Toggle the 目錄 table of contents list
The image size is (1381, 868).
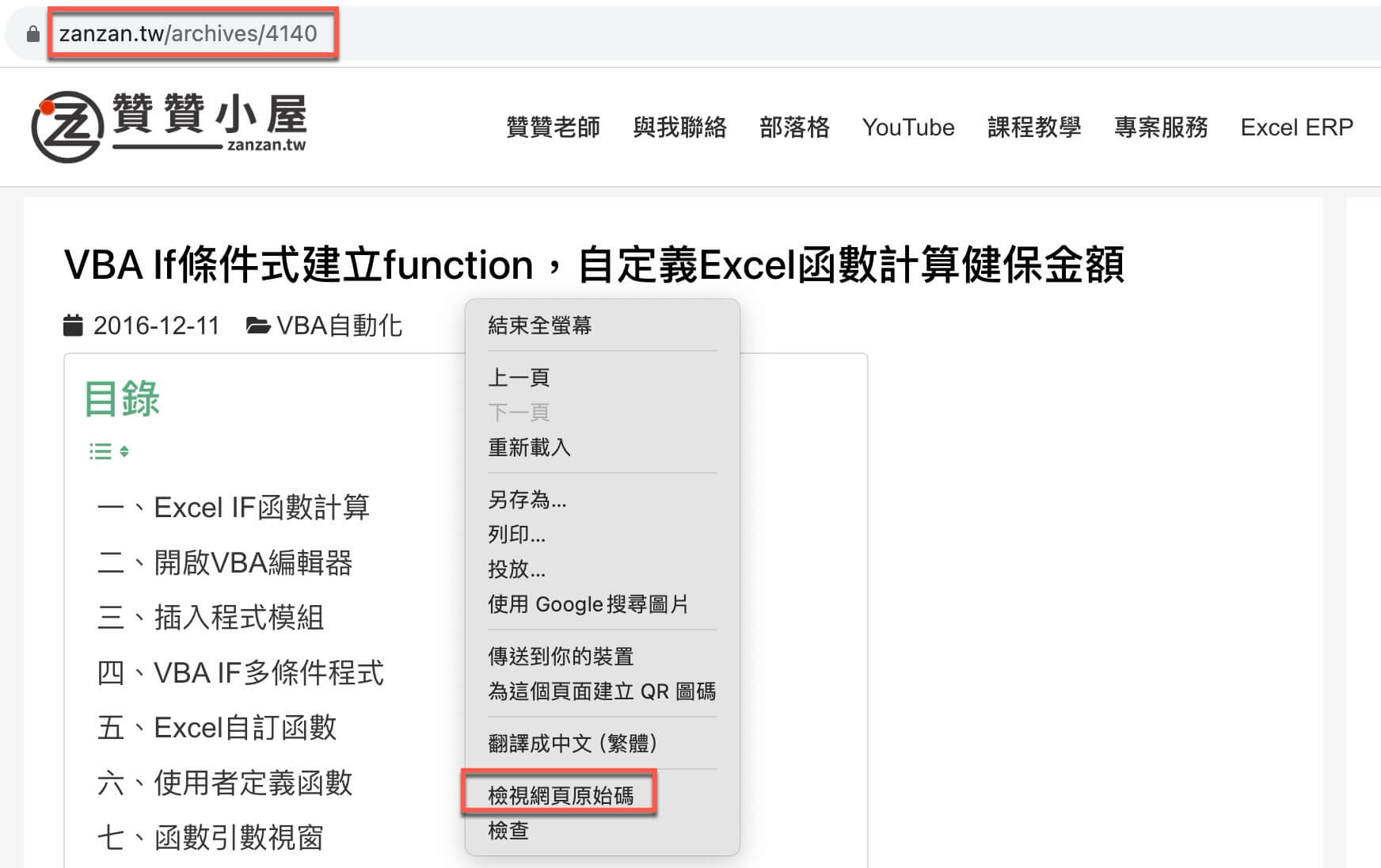(109, 451)
